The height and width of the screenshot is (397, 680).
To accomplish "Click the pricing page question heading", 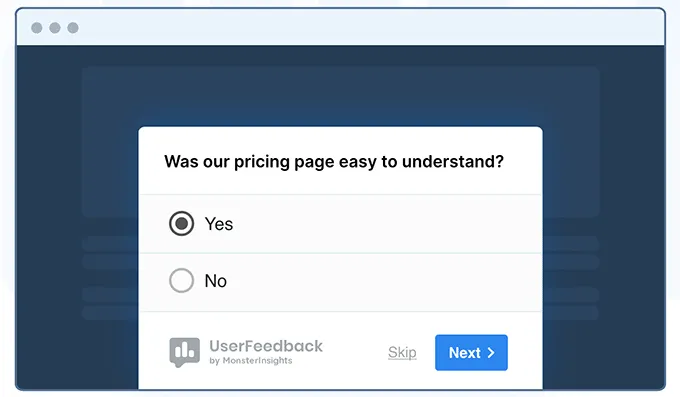I will 334,161.
